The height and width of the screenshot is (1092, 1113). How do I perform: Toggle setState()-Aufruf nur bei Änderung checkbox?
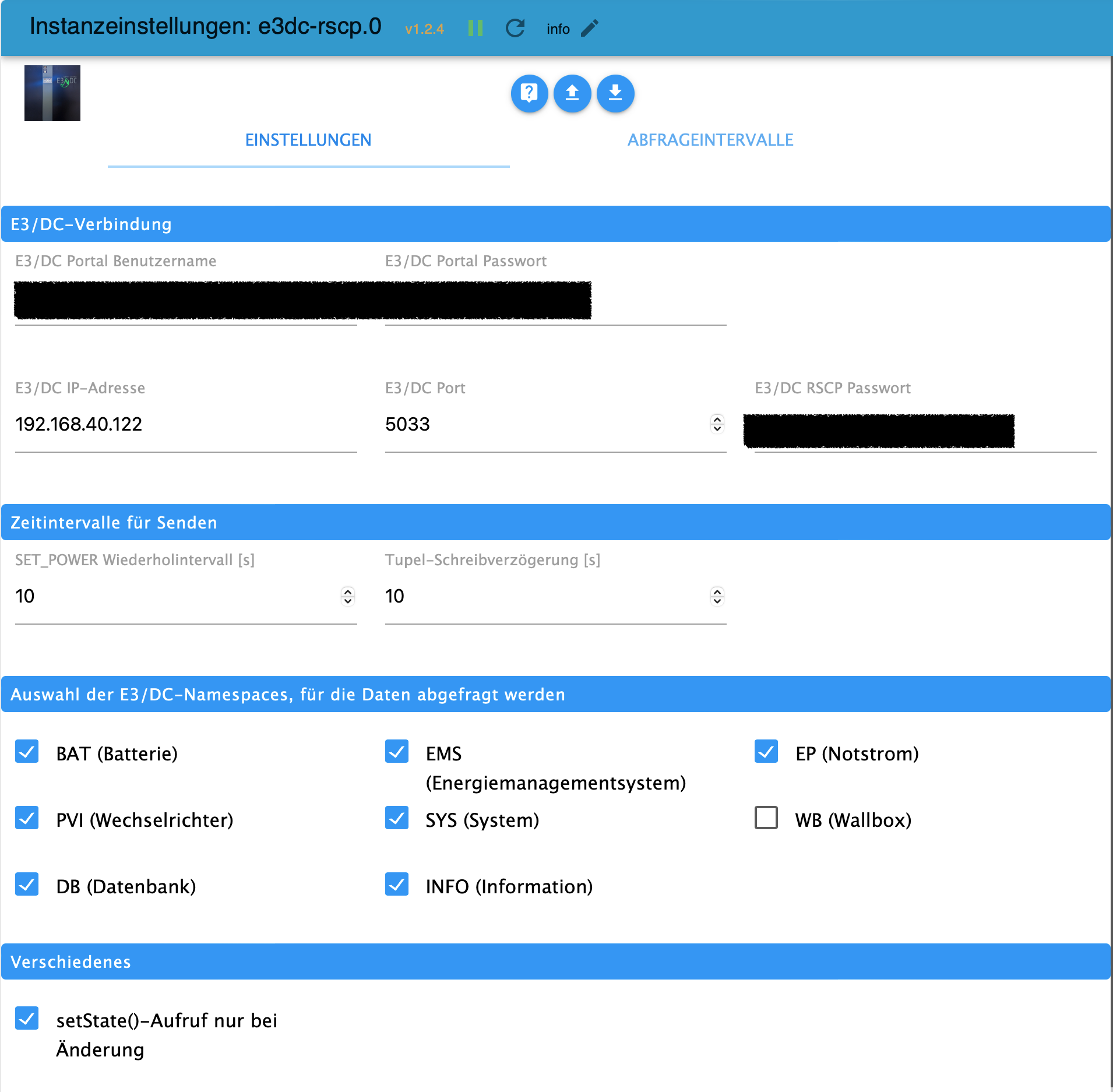pyautogui.click(x=27, y=1019)
